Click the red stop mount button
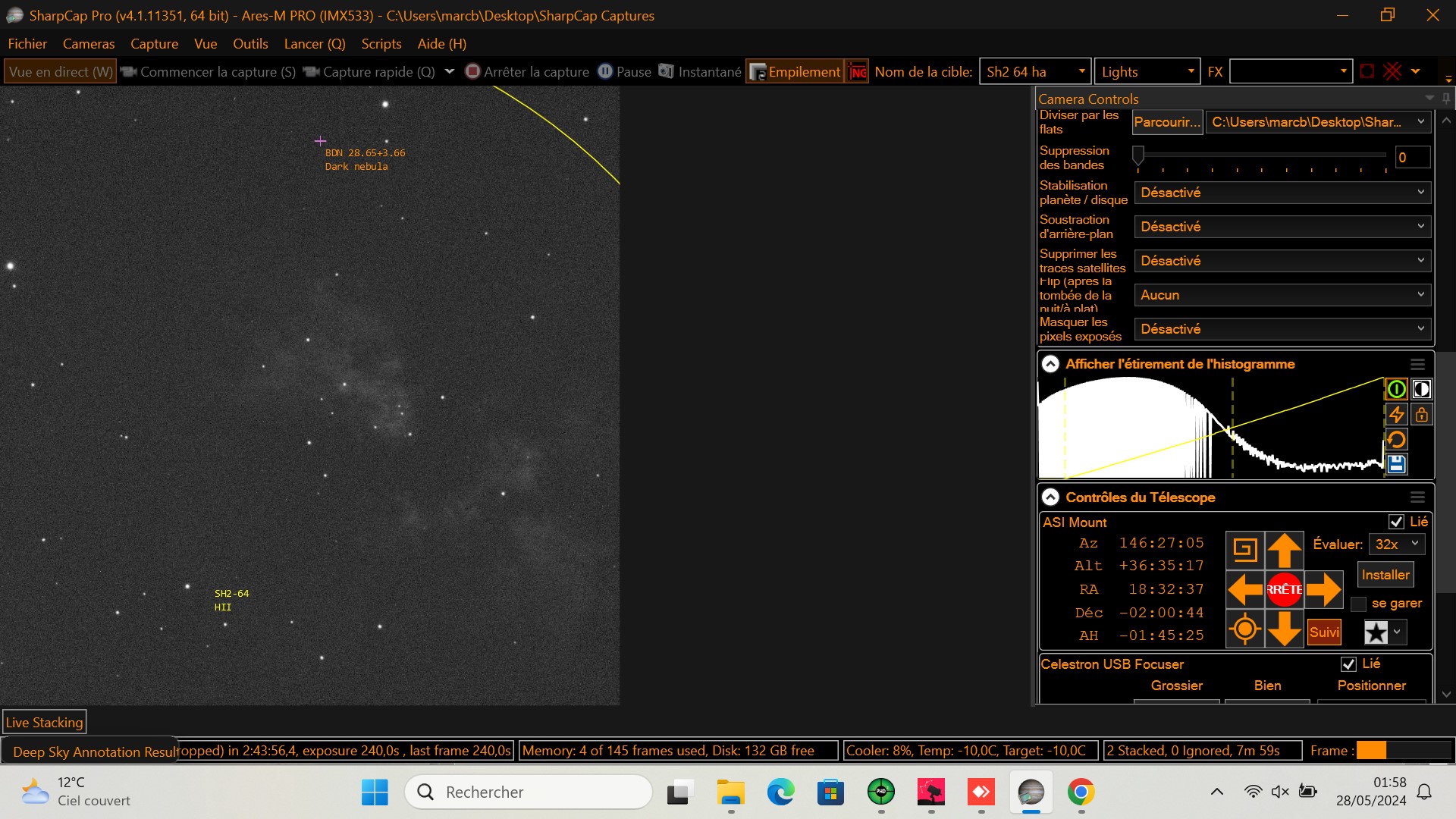This screenshot has width=1456, height=819. click(x=1284, y=589)
